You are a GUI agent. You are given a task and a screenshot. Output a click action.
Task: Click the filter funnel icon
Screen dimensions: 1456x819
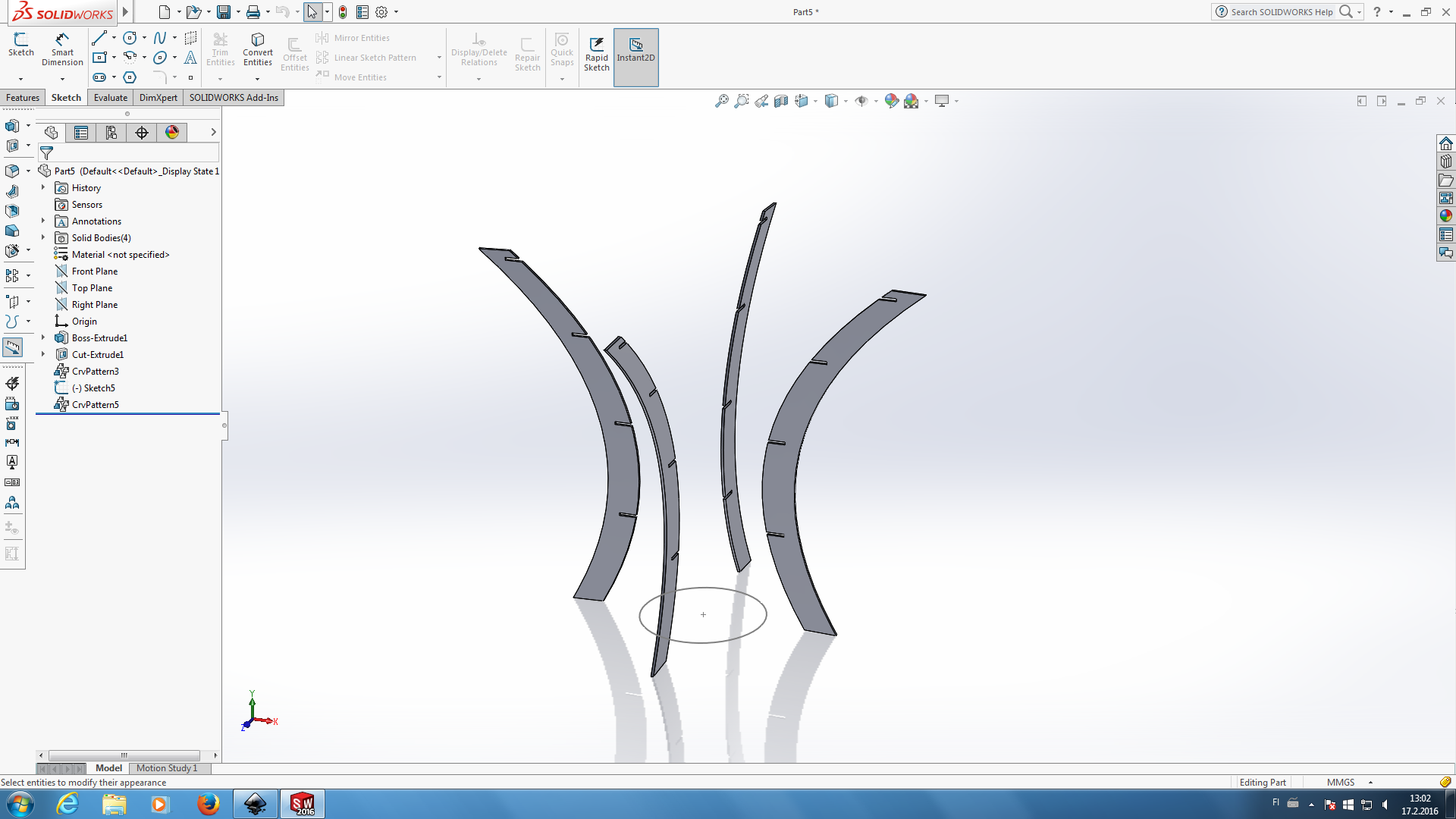point(46,153)
